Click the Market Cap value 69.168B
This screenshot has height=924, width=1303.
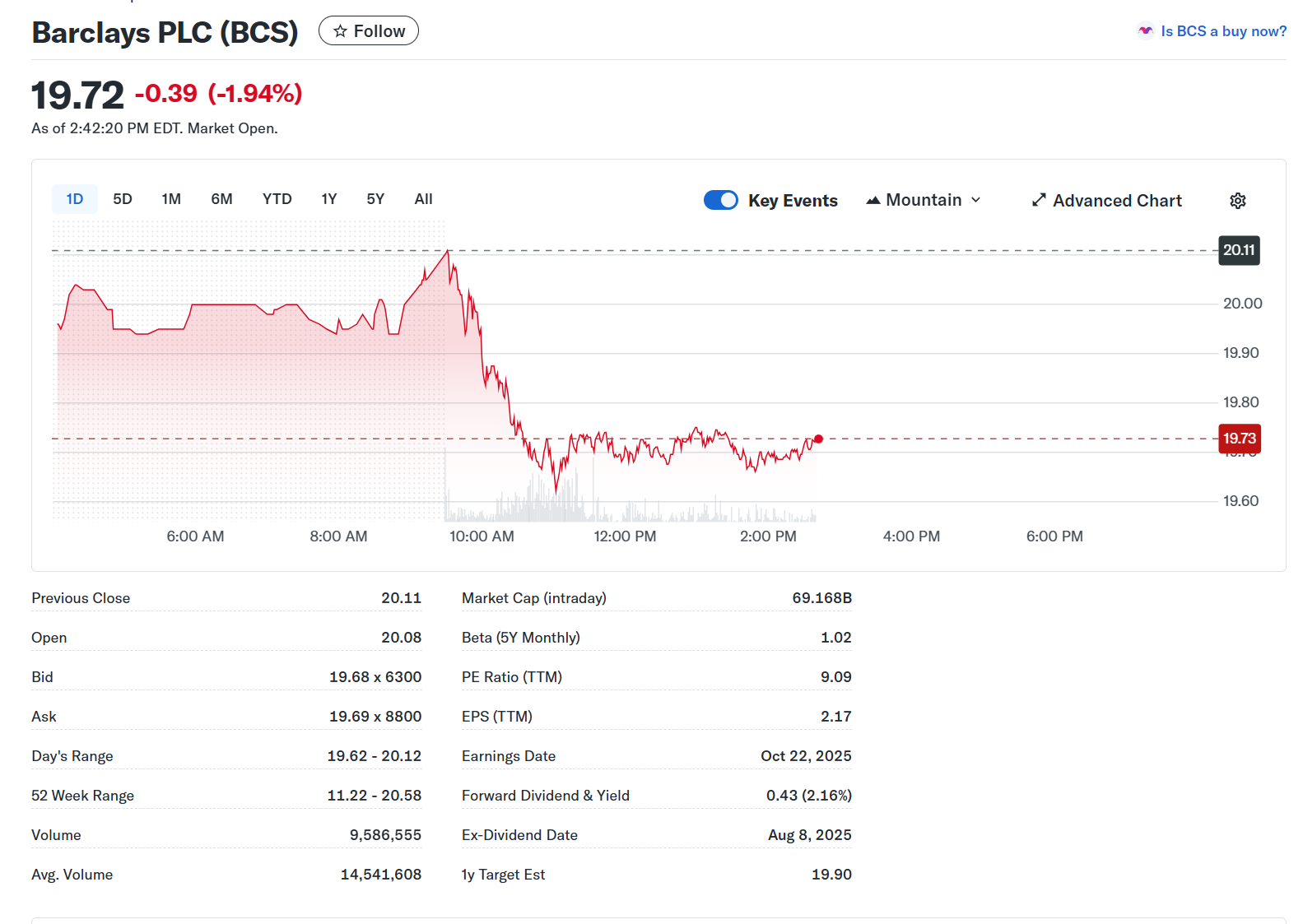(821, 598)
